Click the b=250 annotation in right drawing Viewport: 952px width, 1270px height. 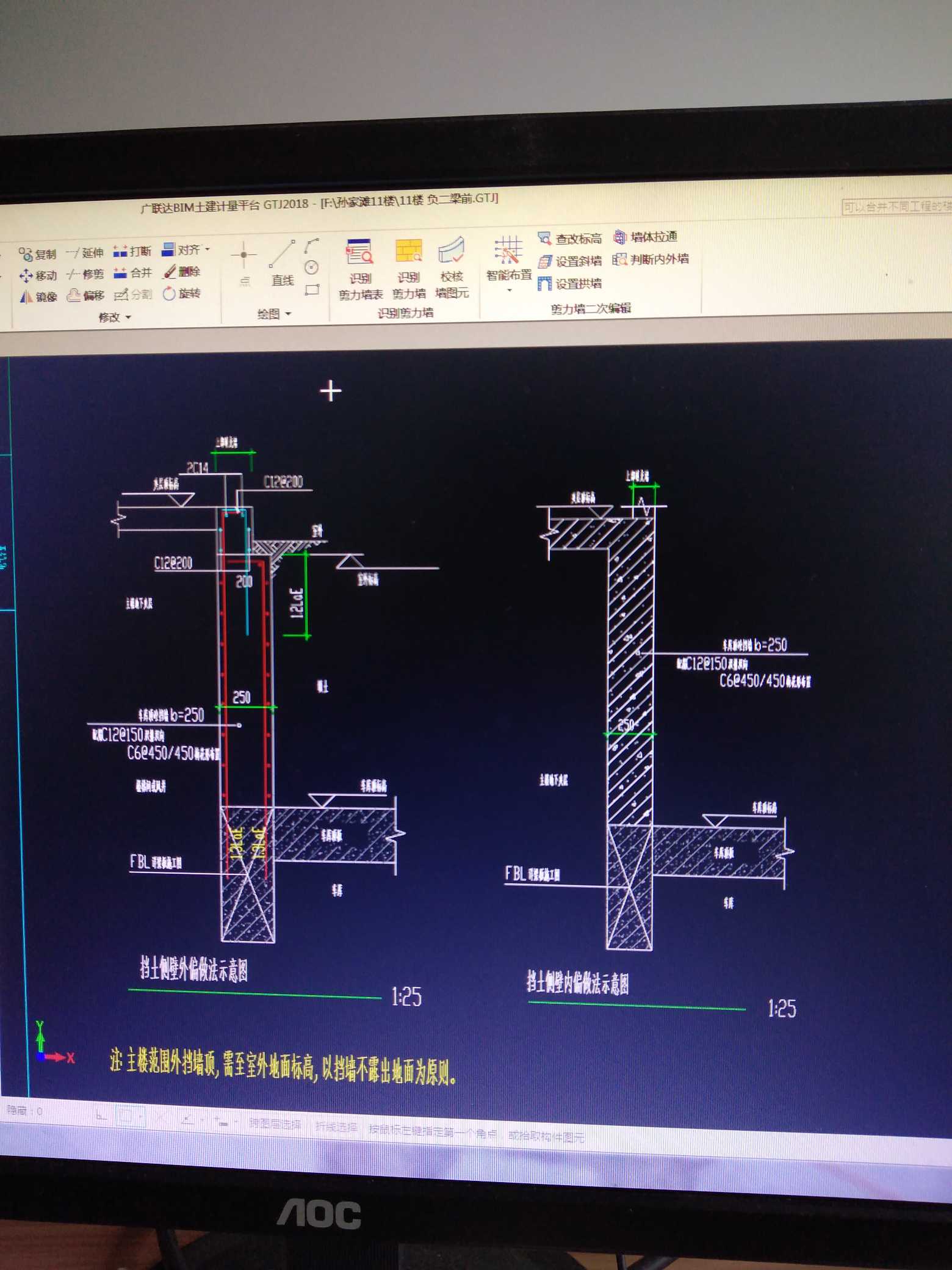[x=771, y=645]
